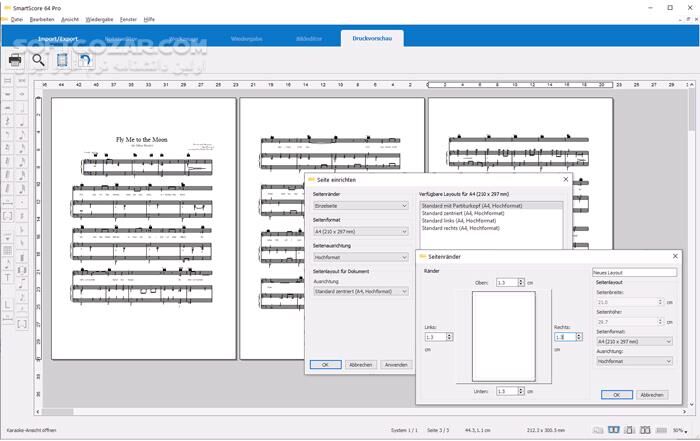Click the Rechts margin spinner arrows
Screen dimensions: 700x441
579,337
